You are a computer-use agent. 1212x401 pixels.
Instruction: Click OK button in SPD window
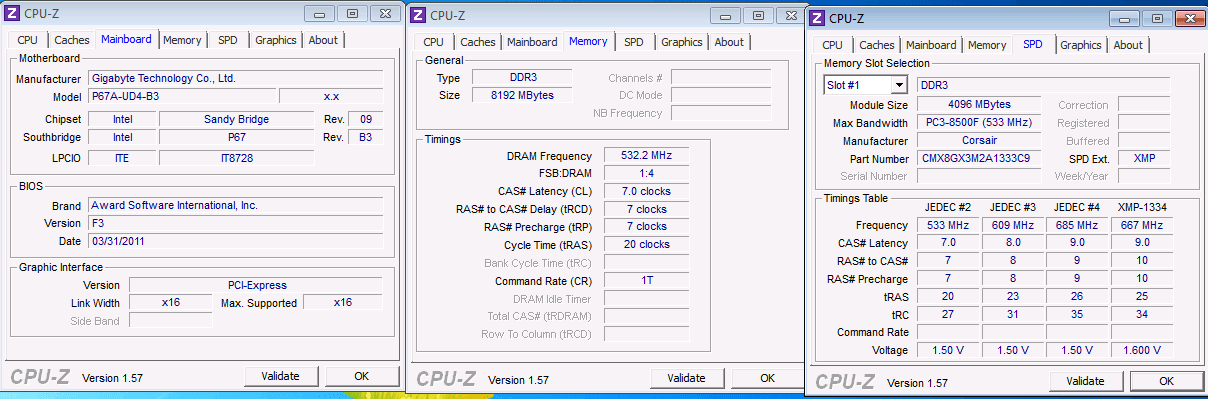click(1166, 381)
